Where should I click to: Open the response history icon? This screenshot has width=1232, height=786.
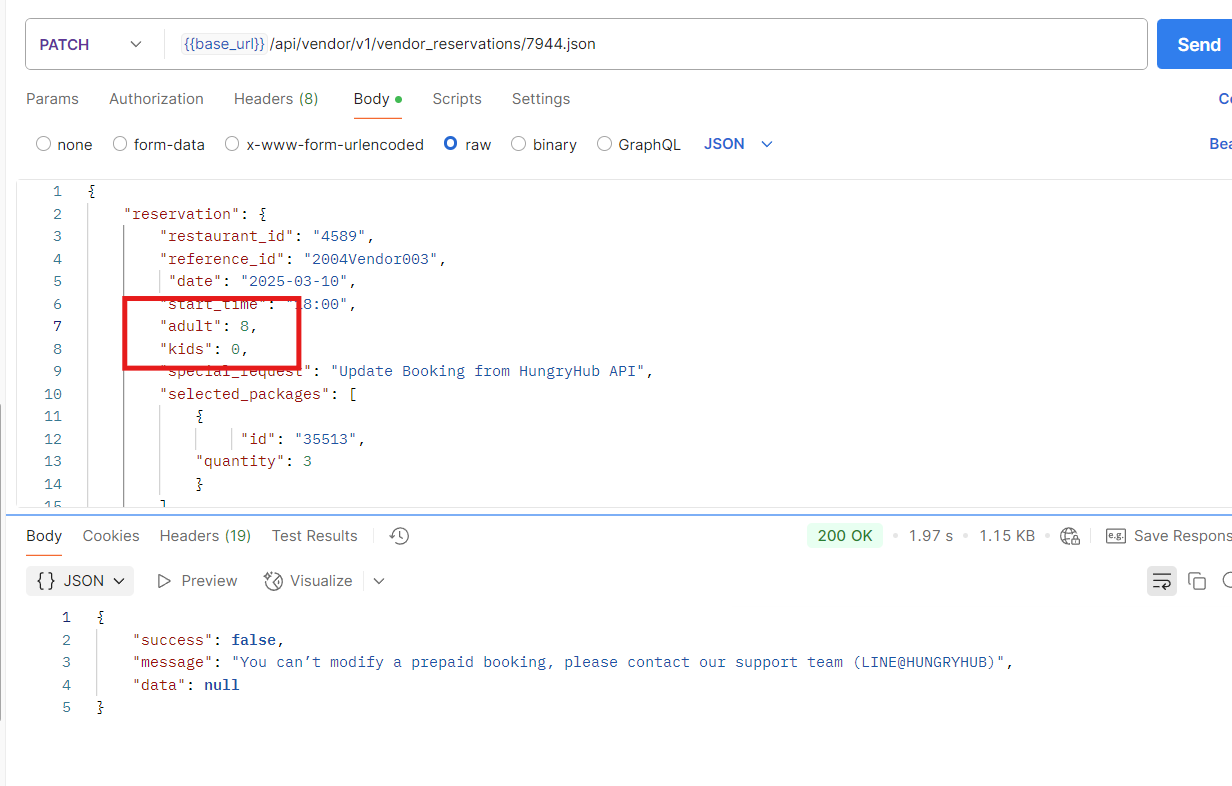399,536
